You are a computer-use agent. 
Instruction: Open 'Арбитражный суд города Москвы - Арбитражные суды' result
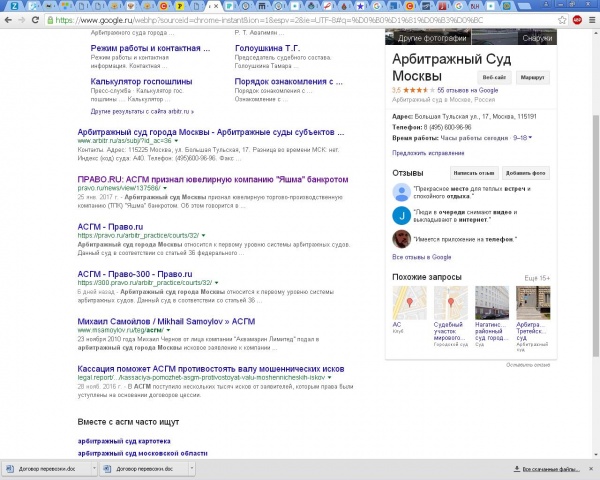[x=211, y=132]
